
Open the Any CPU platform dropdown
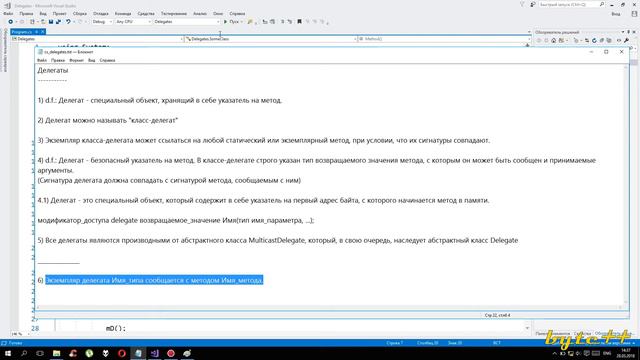tap(133, 22)
